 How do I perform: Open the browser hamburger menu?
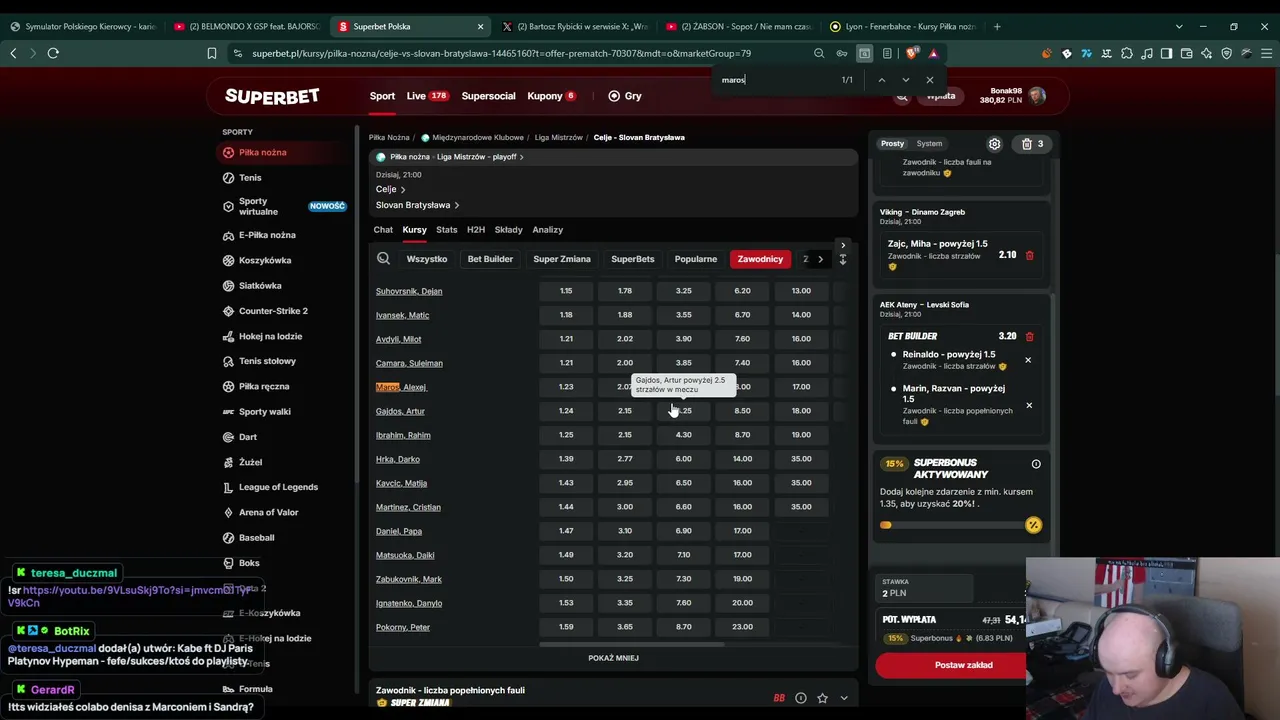(1266, 53)
